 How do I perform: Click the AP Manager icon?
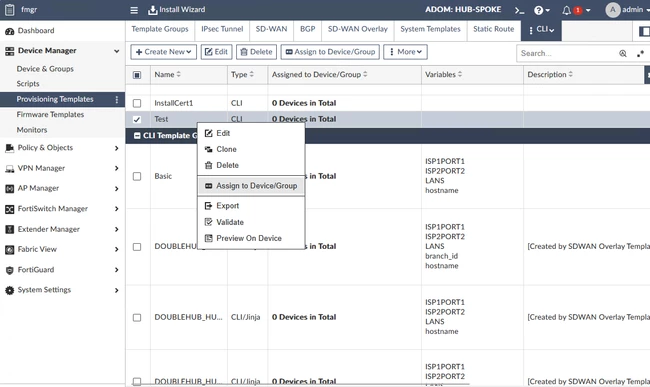click(9, 189)
